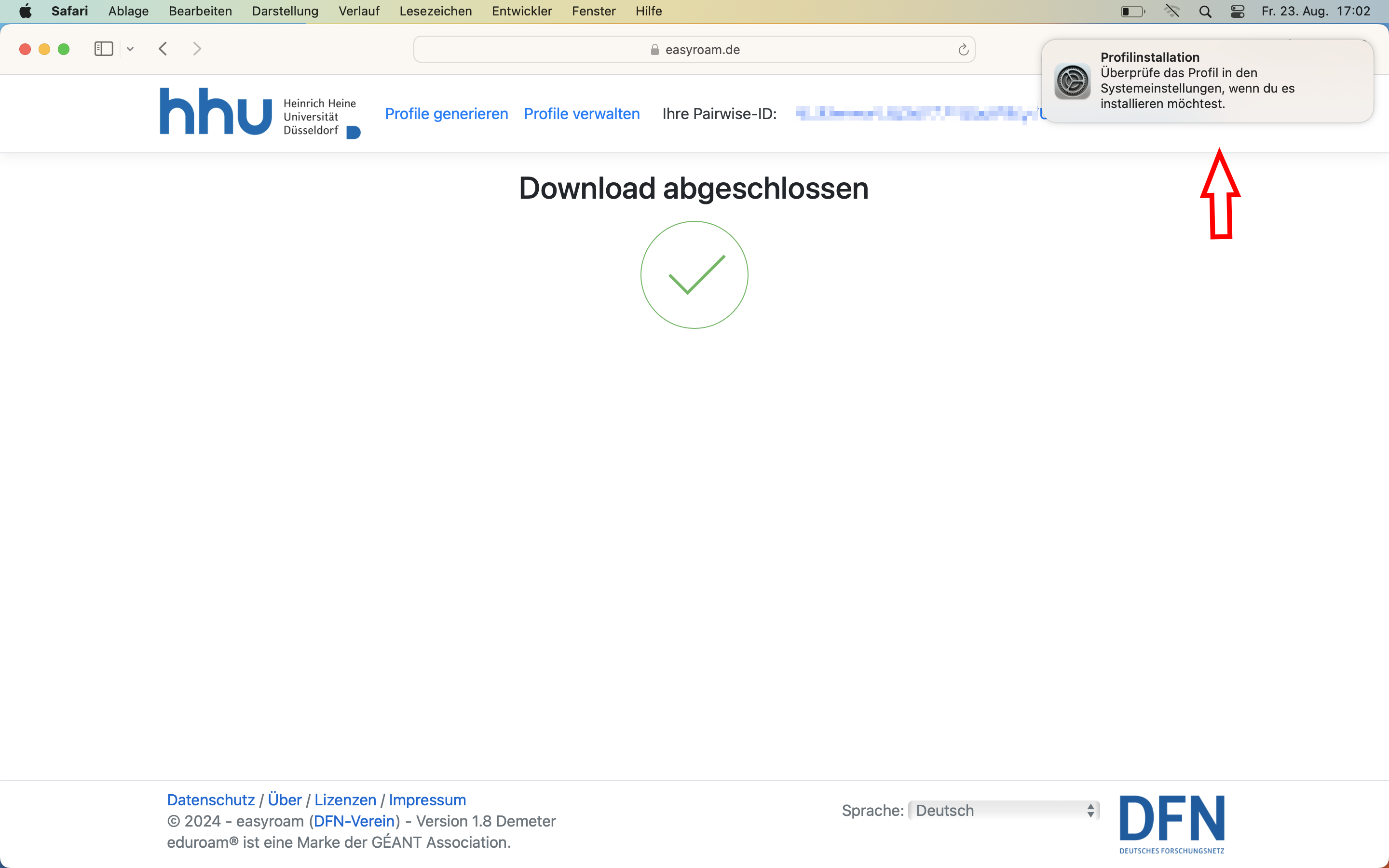Check the battery status icon
The image size is (1389, 868).
click(x=1132, y=12)
